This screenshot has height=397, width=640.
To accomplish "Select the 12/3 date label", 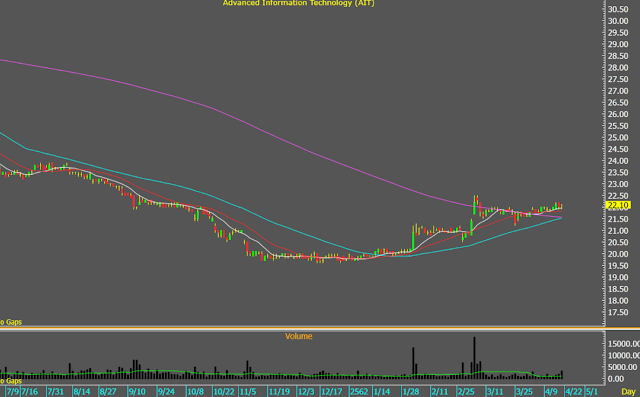I will click(x=306, y=392).
